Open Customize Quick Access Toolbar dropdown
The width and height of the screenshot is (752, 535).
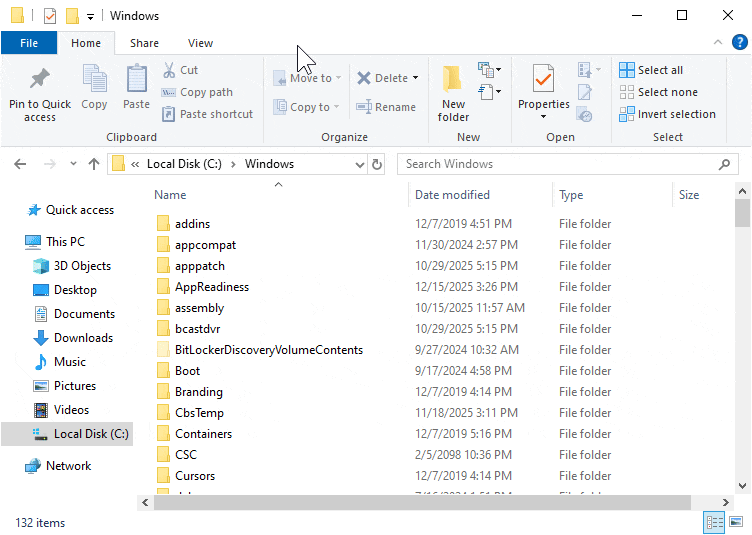pos(90,17)
